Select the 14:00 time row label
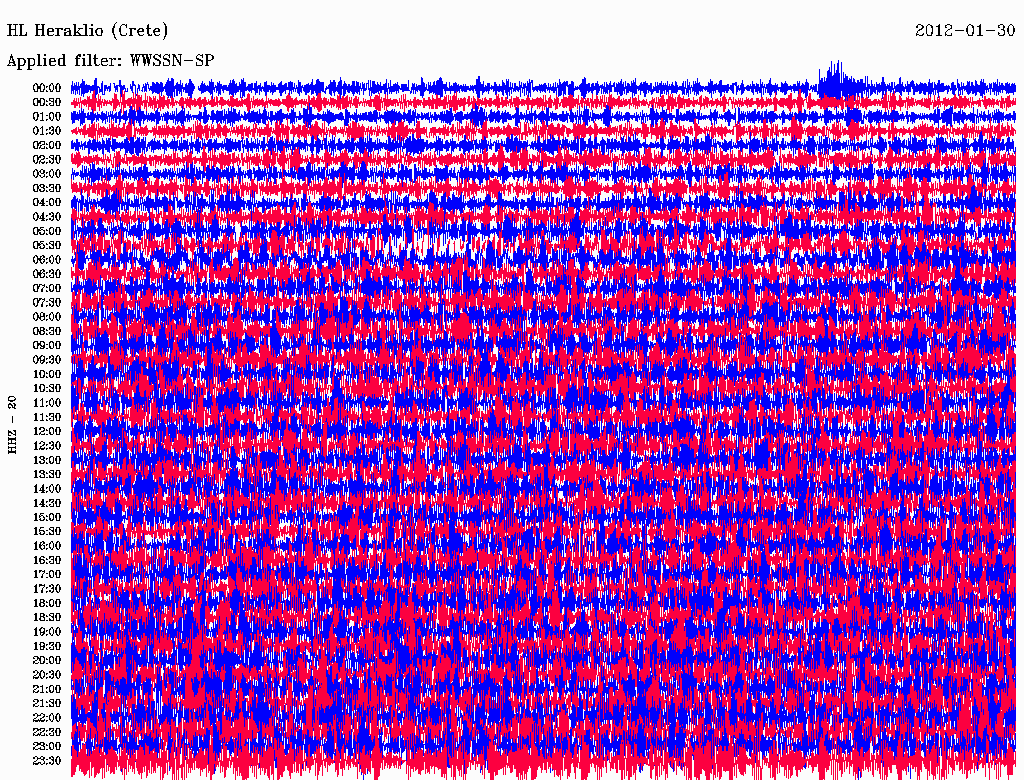1024x780 pixels. (x=47, y=489)
